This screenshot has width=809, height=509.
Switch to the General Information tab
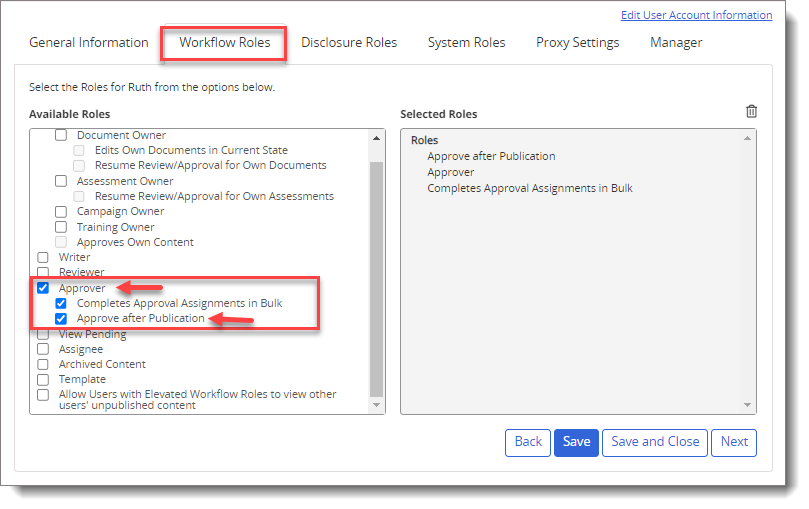click(89, 43)
